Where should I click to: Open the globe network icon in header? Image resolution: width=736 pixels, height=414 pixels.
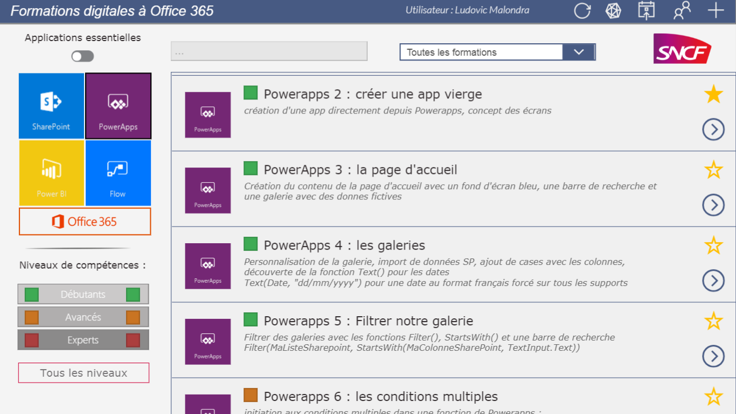(x=613, y=11)
